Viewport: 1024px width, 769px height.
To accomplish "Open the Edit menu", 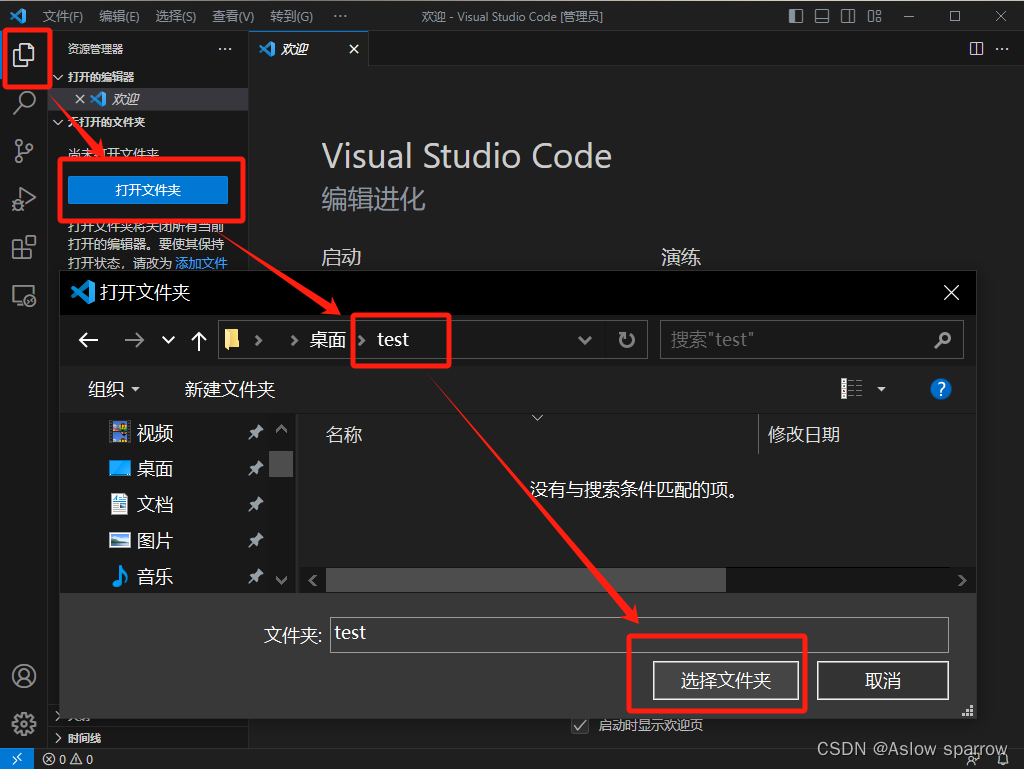I will tap(119, 16).
